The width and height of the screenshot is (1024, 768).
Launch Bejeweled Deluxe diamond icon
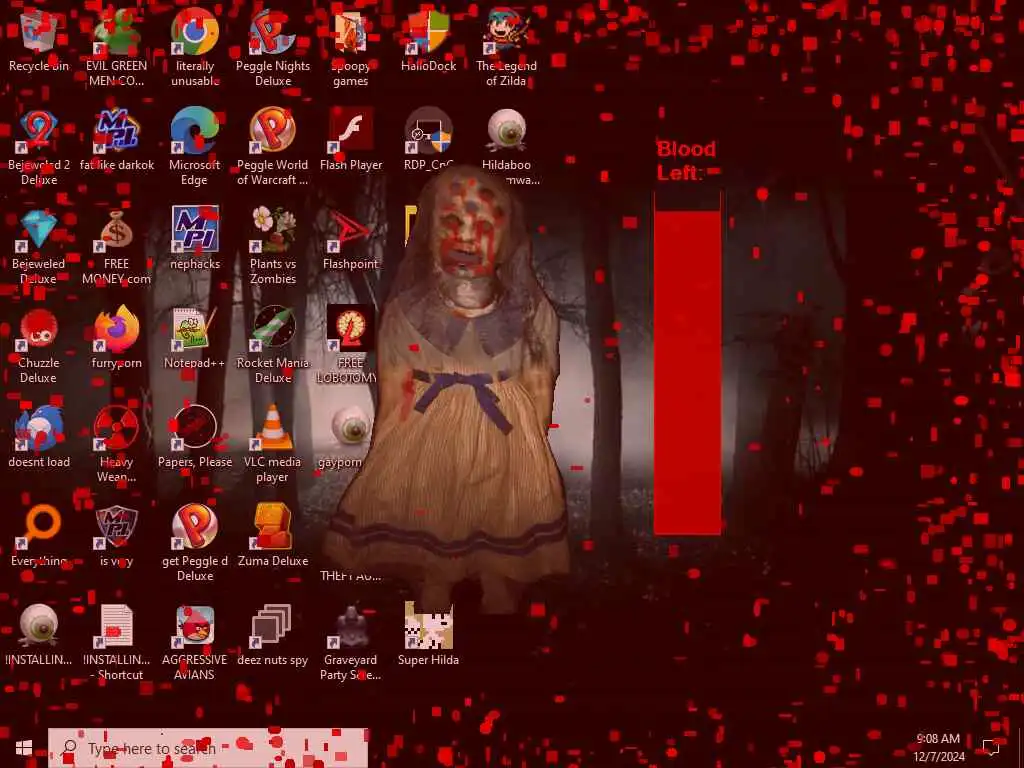[x=39, y=230]
